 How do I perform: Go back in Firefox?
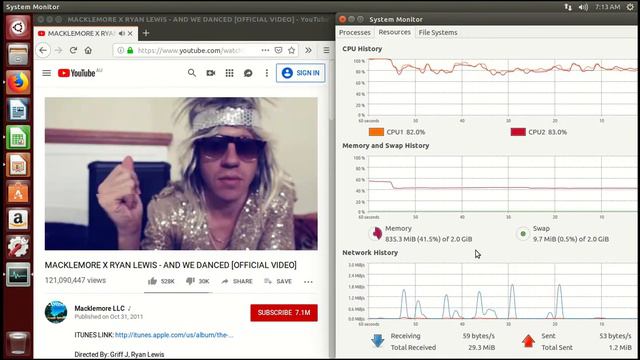[43, 50]
